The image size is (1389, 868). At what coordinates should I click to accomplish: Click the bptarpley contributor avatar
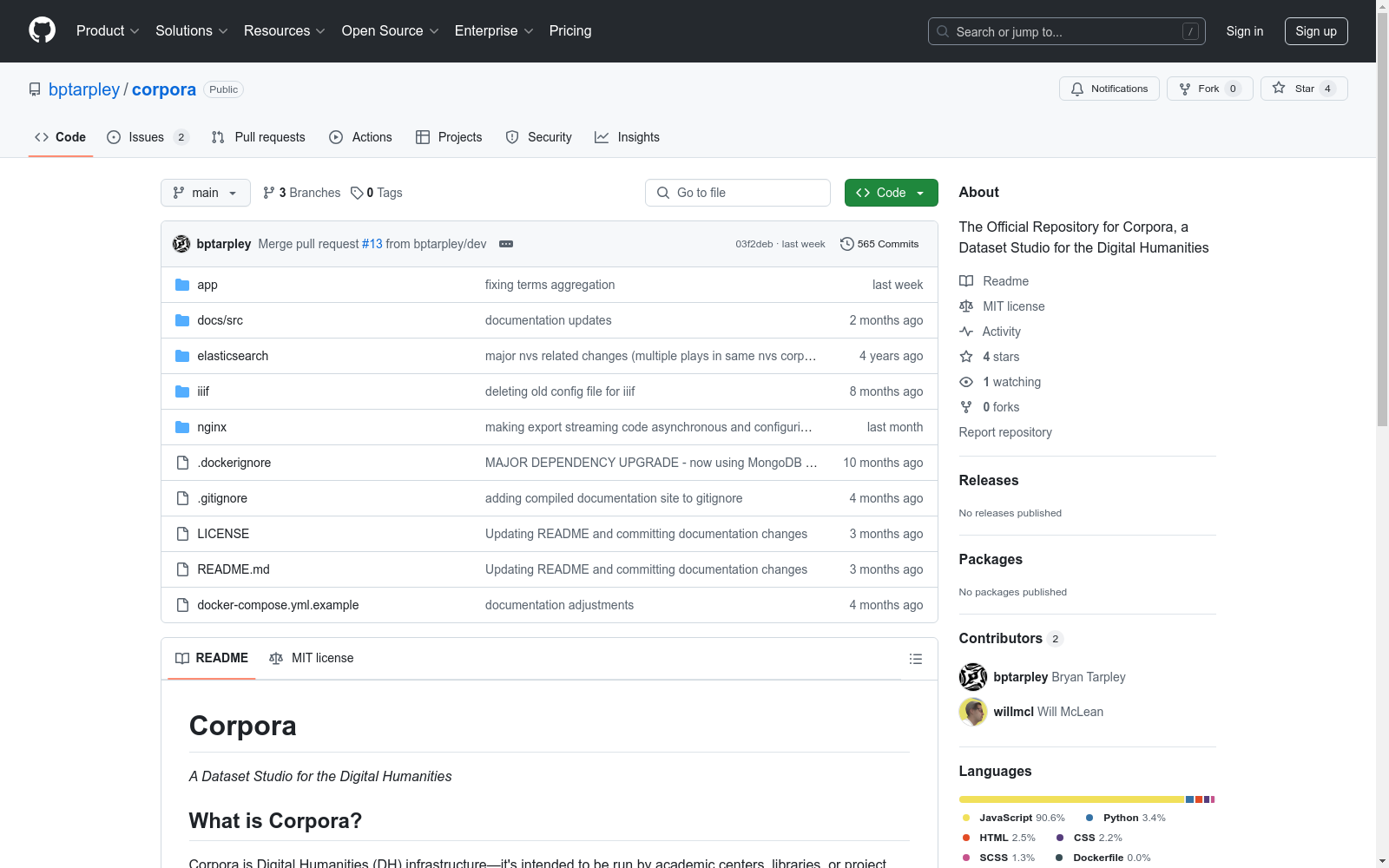(973, 677)
